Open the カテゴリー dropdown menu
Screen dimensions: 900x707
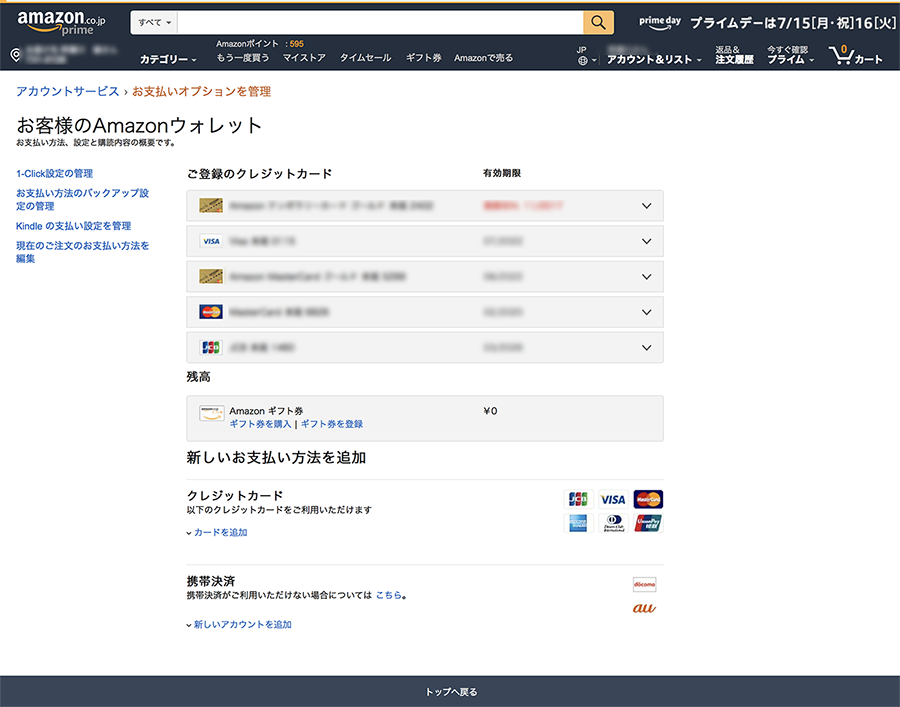pos(168,59)
